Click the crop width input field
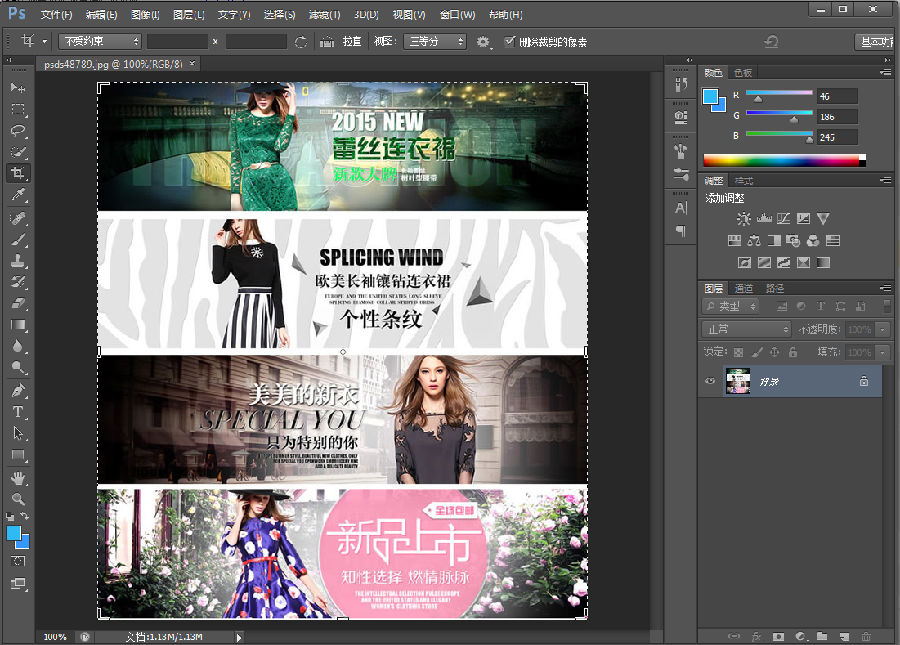This screenshot has height=645, width=900. coord(177,42)
